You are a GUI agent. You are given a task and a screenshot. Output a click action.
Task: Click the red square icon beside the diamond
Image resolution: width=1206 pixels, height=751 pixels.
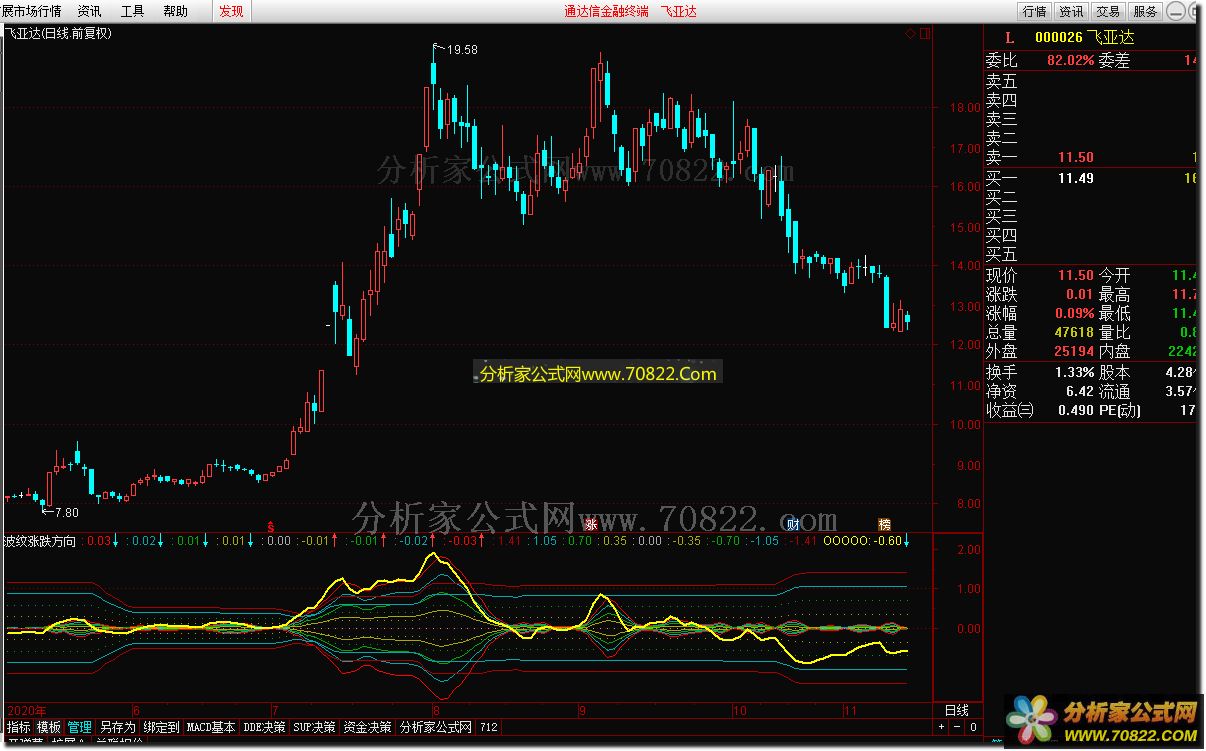tap(925, 33)
